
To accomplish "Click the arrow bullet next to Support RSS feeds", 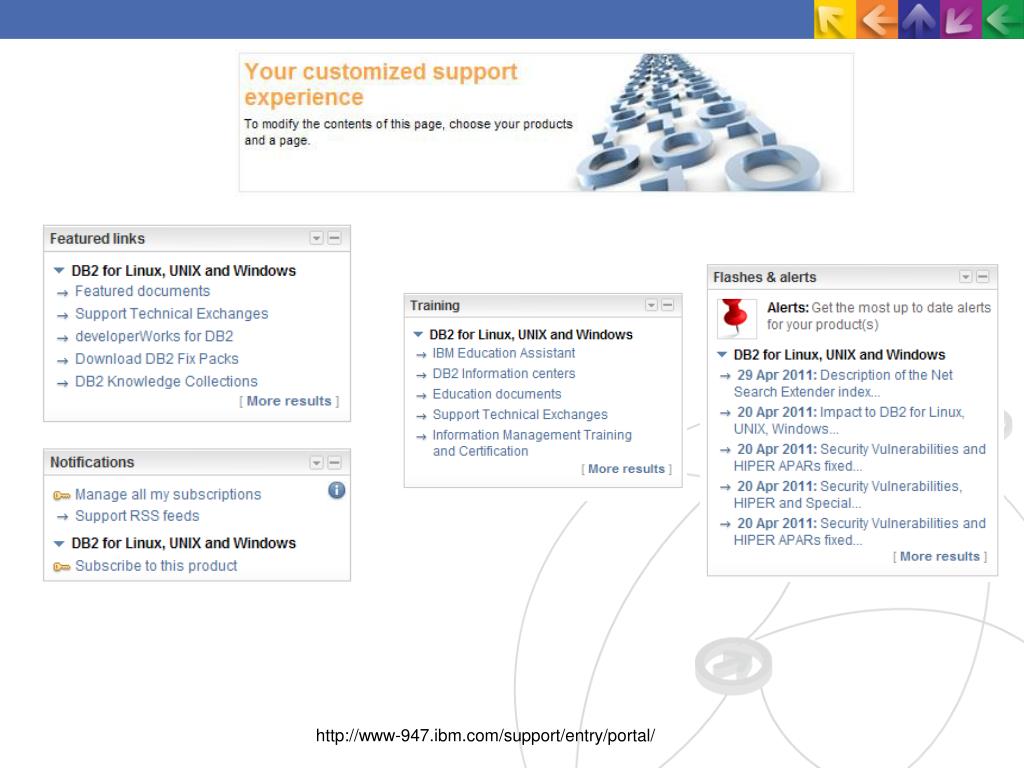I will 62,517.
